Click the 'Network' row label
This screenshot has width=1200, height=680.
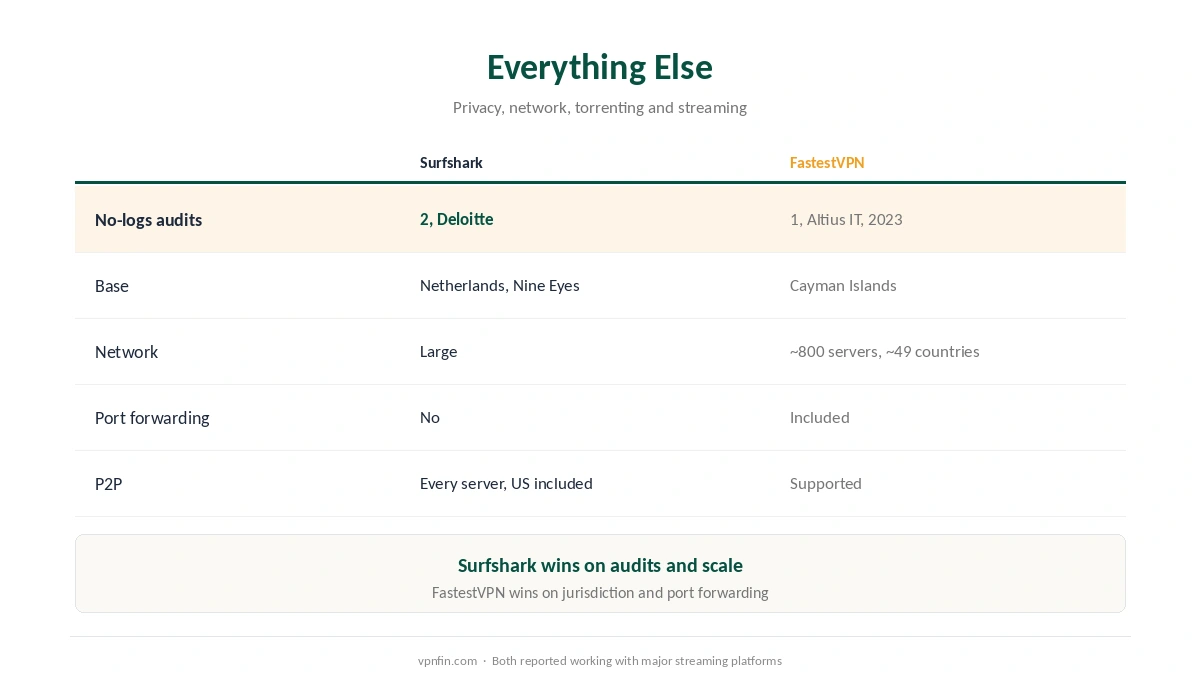click(126, 352)
